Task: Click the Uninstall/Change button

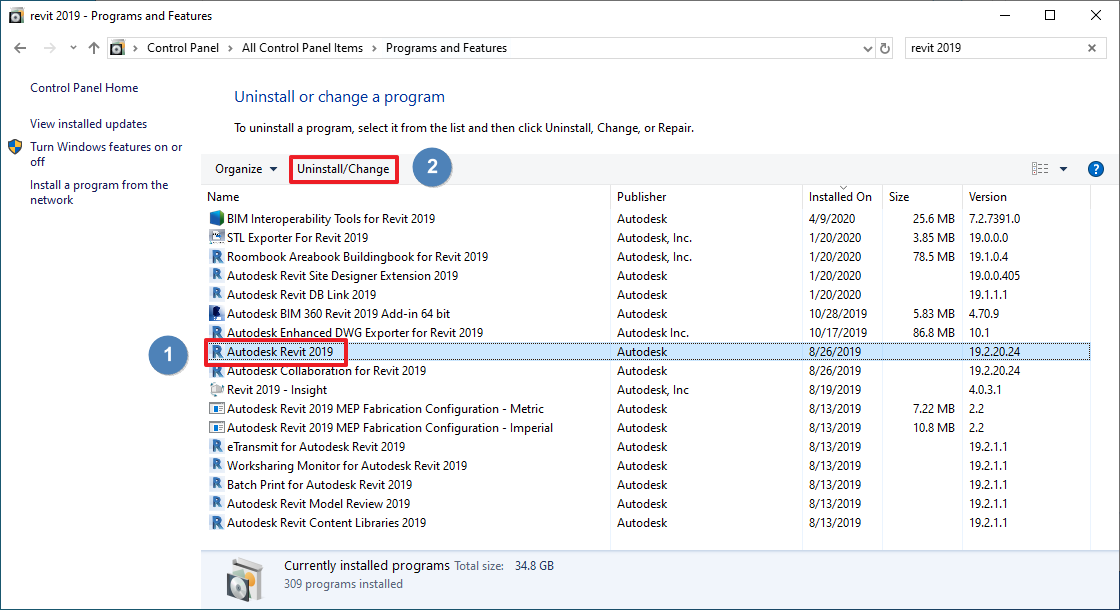Action: click(x=343, y=169)
